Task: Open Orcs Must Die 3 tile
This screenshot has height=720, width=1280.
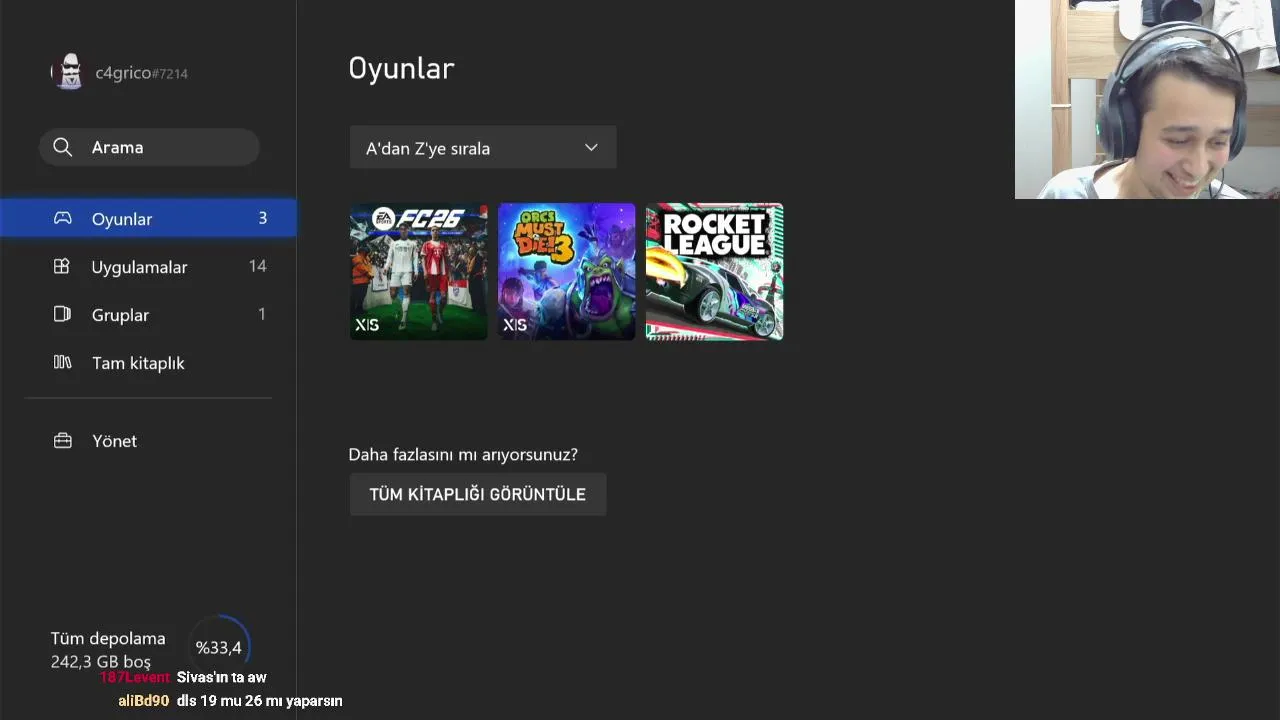Action: point(566,271)
